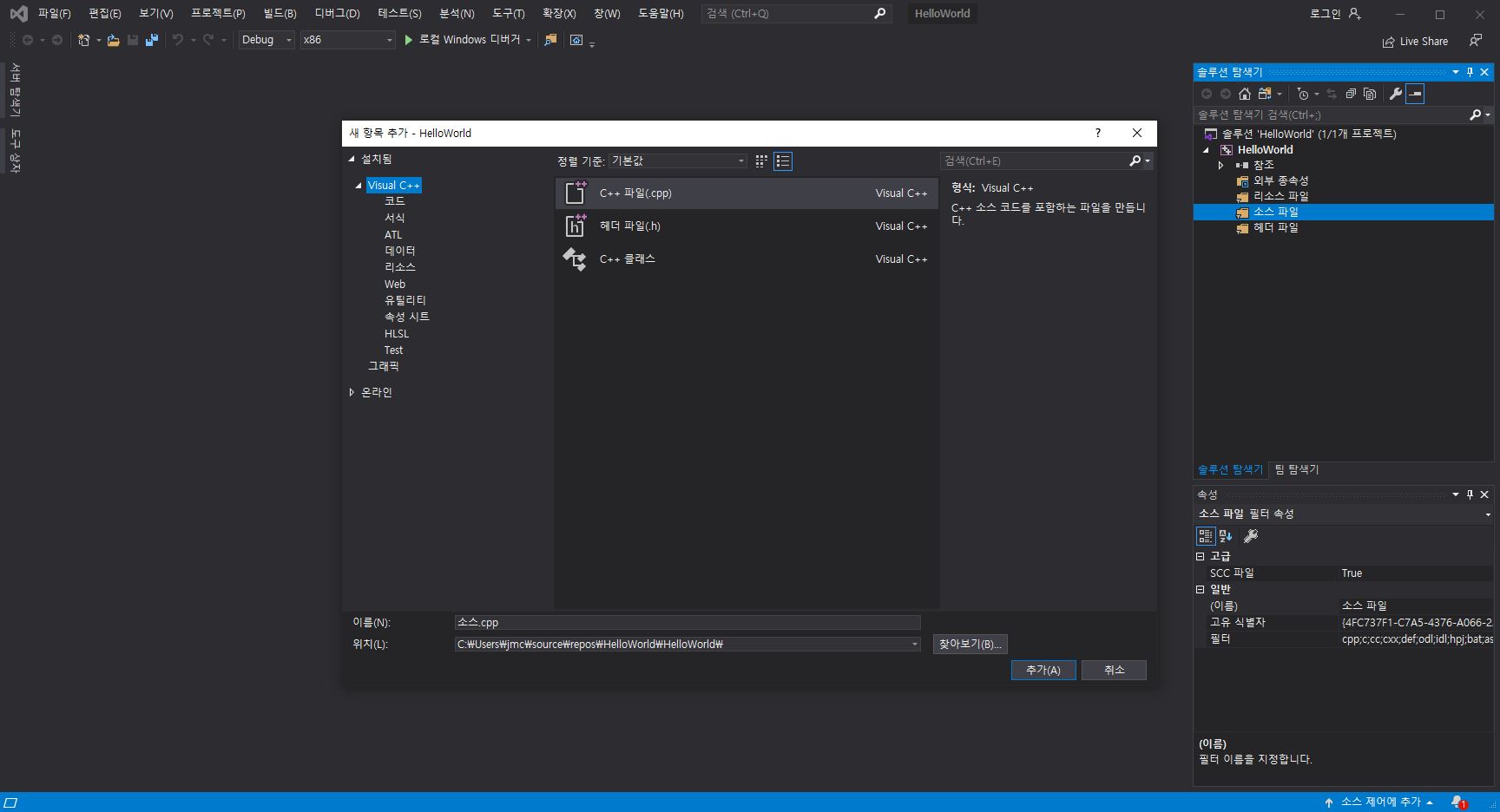This screenshot has height=812, width=1500.
Task: Start the local Windows debugger
Action: (467, 40)
